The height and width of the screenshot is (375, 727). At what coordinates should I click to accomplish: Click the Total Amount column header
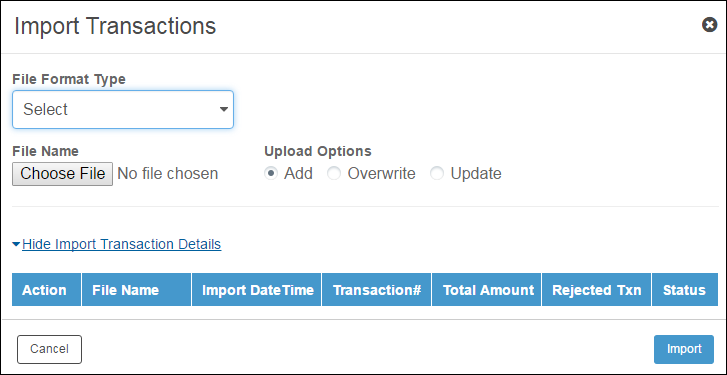point(486,290)
